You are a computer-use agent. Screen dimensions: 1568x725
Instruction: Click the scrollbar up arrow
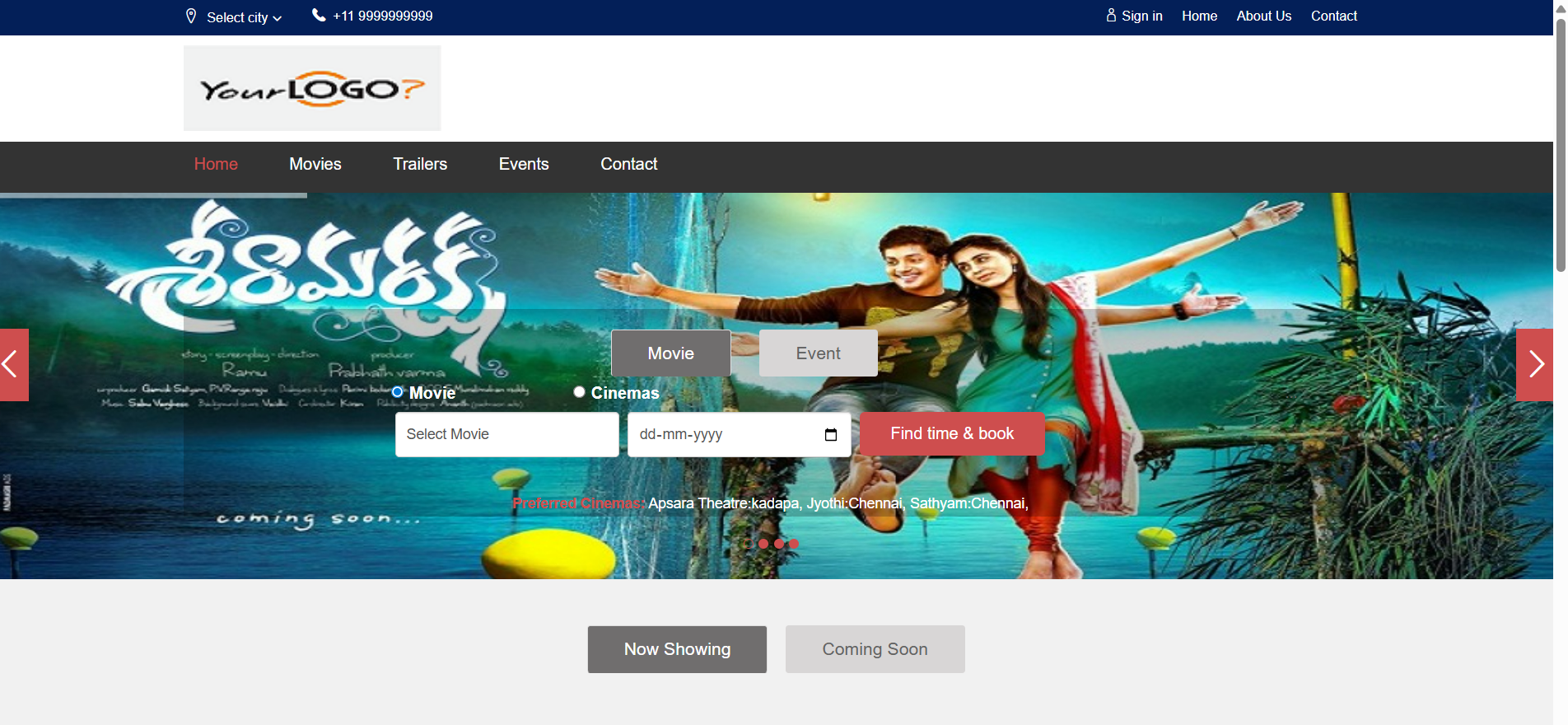coord(1561,7)
